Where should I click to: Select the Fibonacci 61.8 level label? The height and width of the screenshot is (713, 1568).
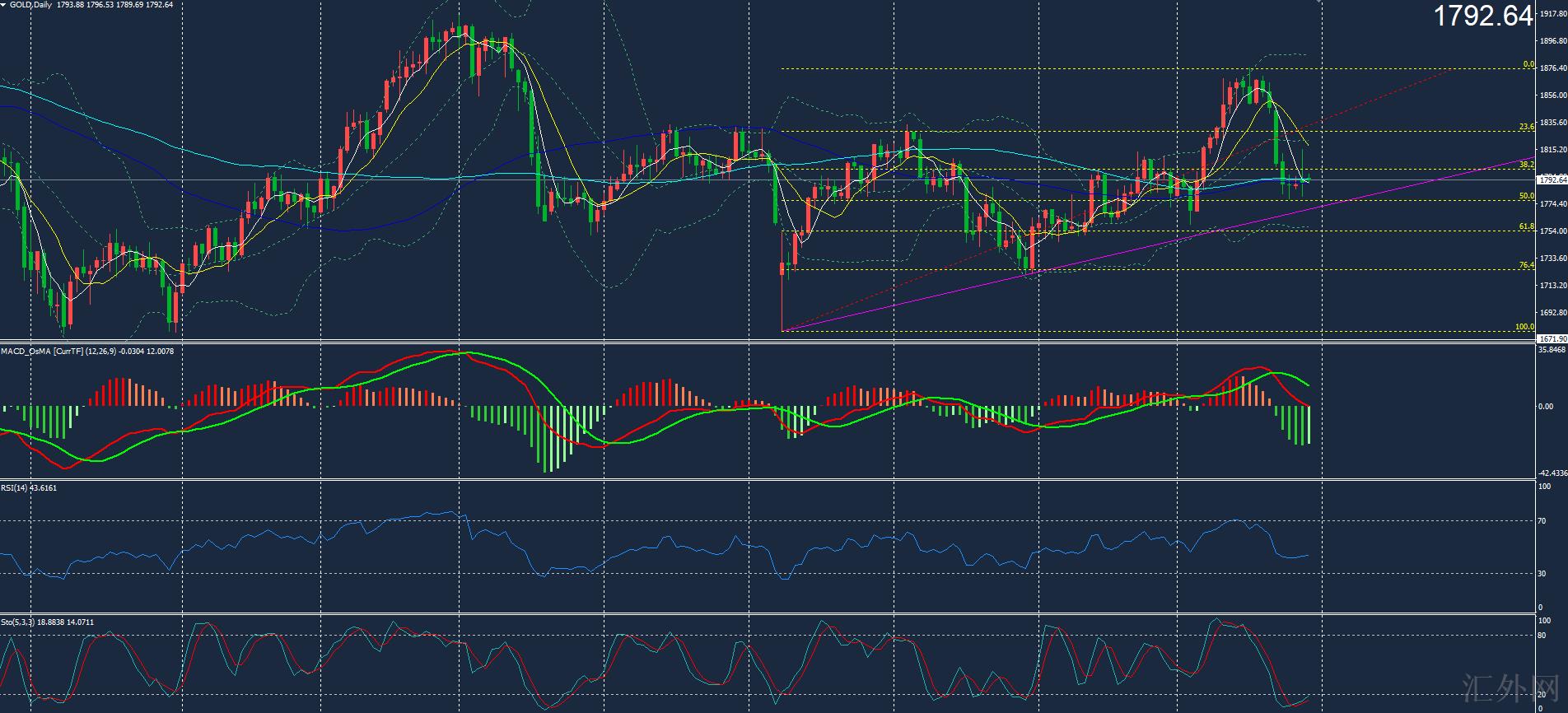1526,226
